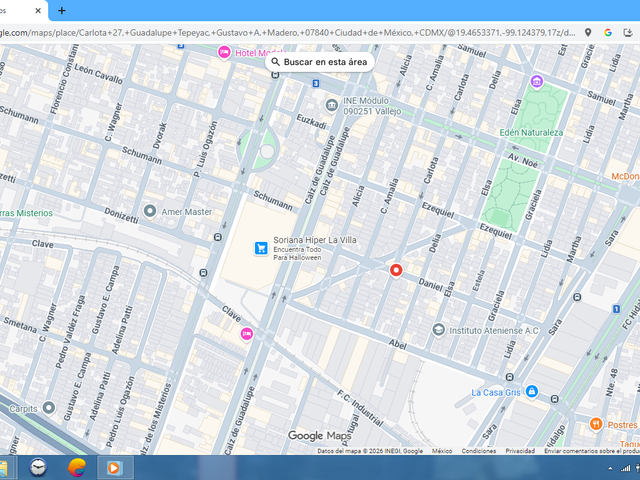Click the 'Estela' street label
This screenshot has height=480, width=640.
pos(479,280)
